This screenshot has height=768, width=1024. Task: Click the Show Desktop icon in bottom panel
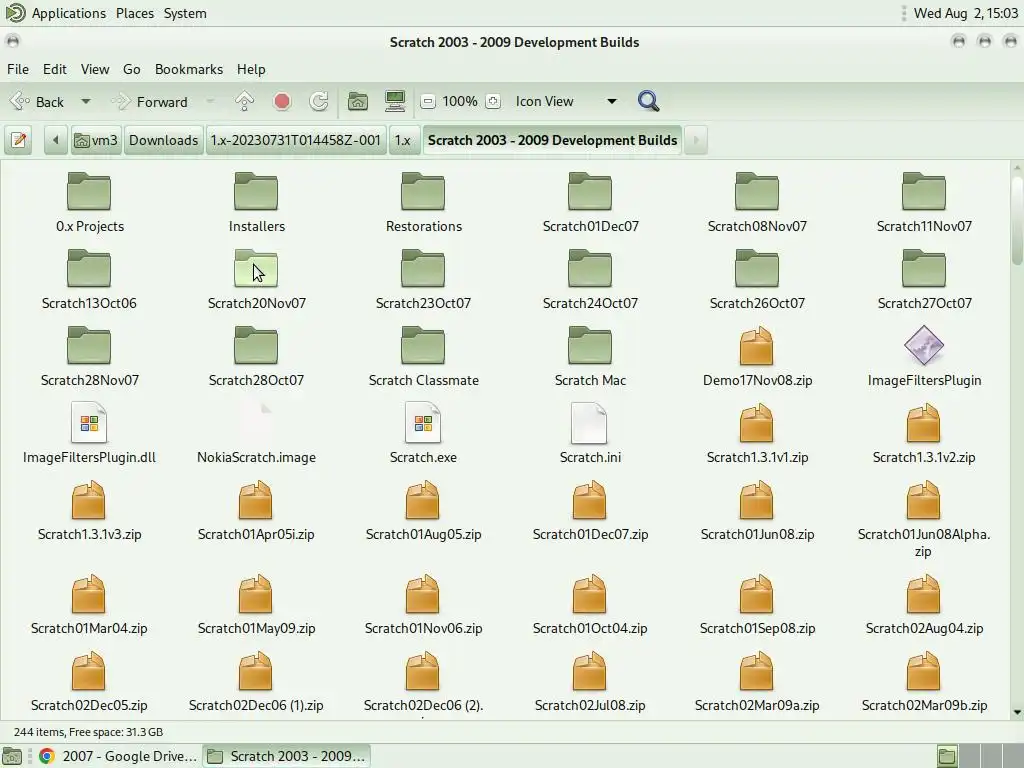pos(12,756)
